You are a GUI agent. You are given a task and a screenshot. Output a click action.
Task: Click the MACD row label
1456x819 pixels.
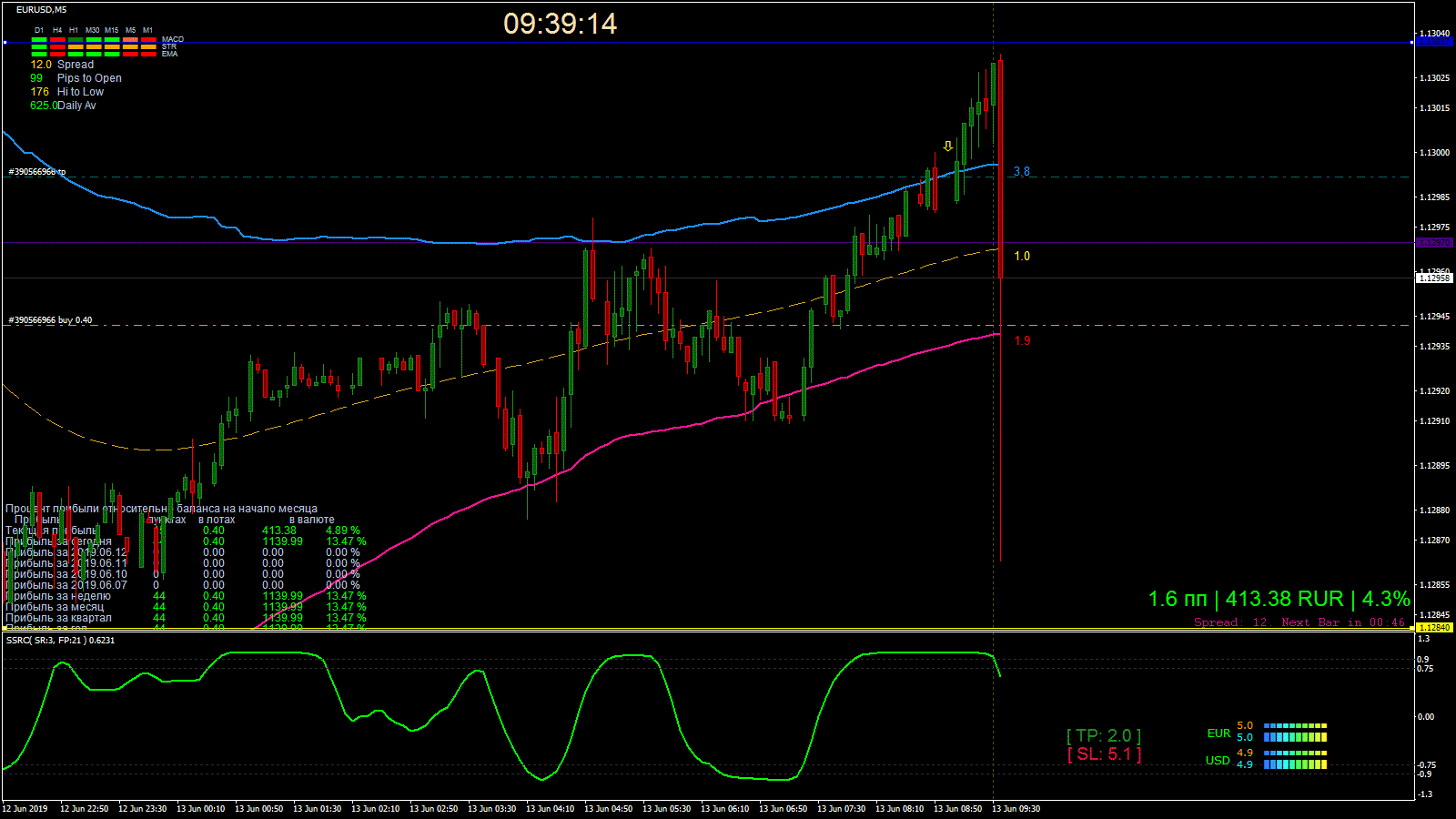point(172,40)
